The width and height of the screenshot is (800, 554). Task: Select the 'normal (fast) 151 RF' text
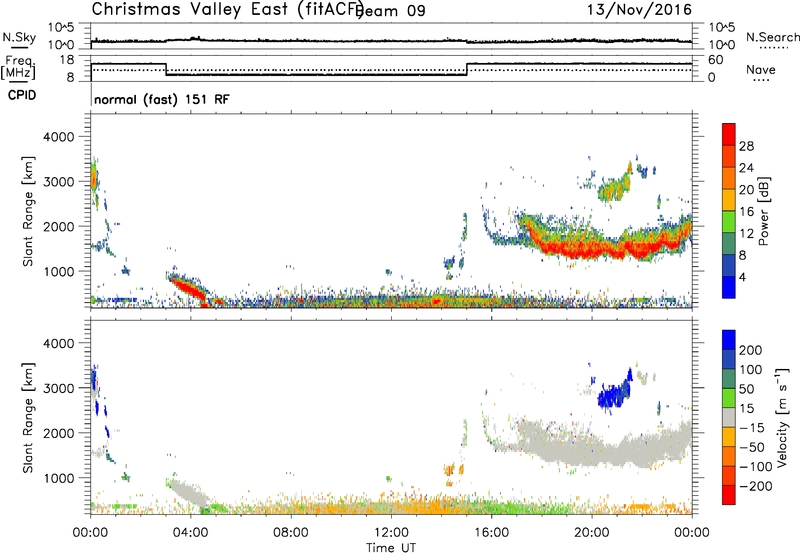(x=162, y=99)
